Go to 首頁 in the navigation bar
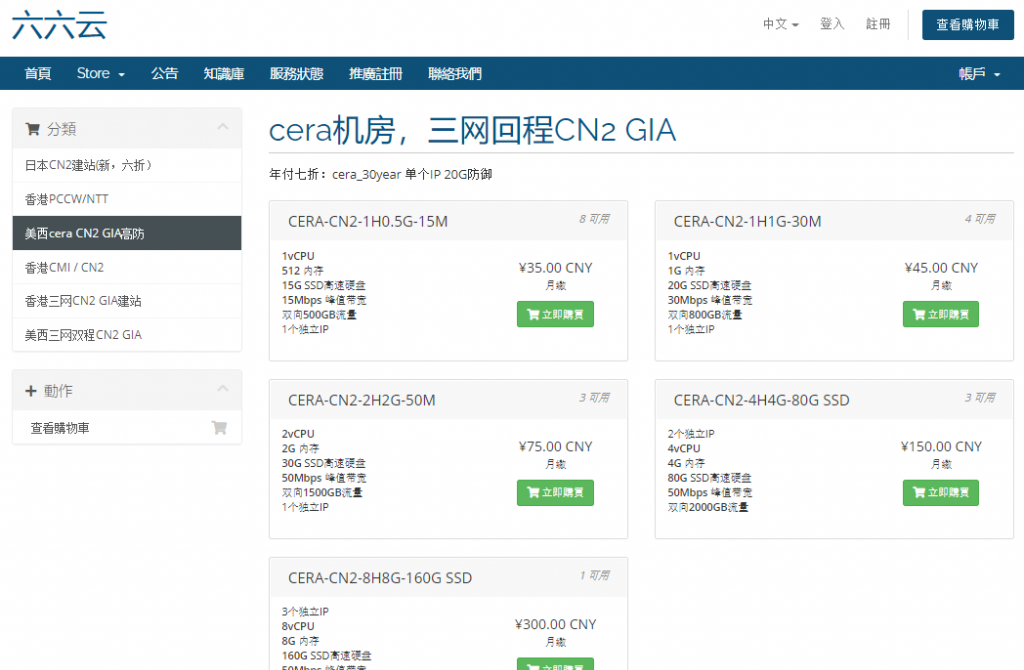The width and height of the screenshot is (1024, 670). (38, 73)
